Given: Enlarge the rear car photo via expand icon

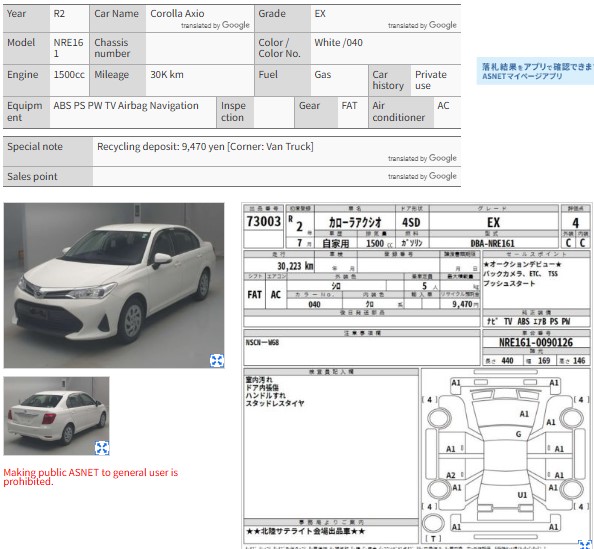Looking at the screenshot, I should 102,447.
